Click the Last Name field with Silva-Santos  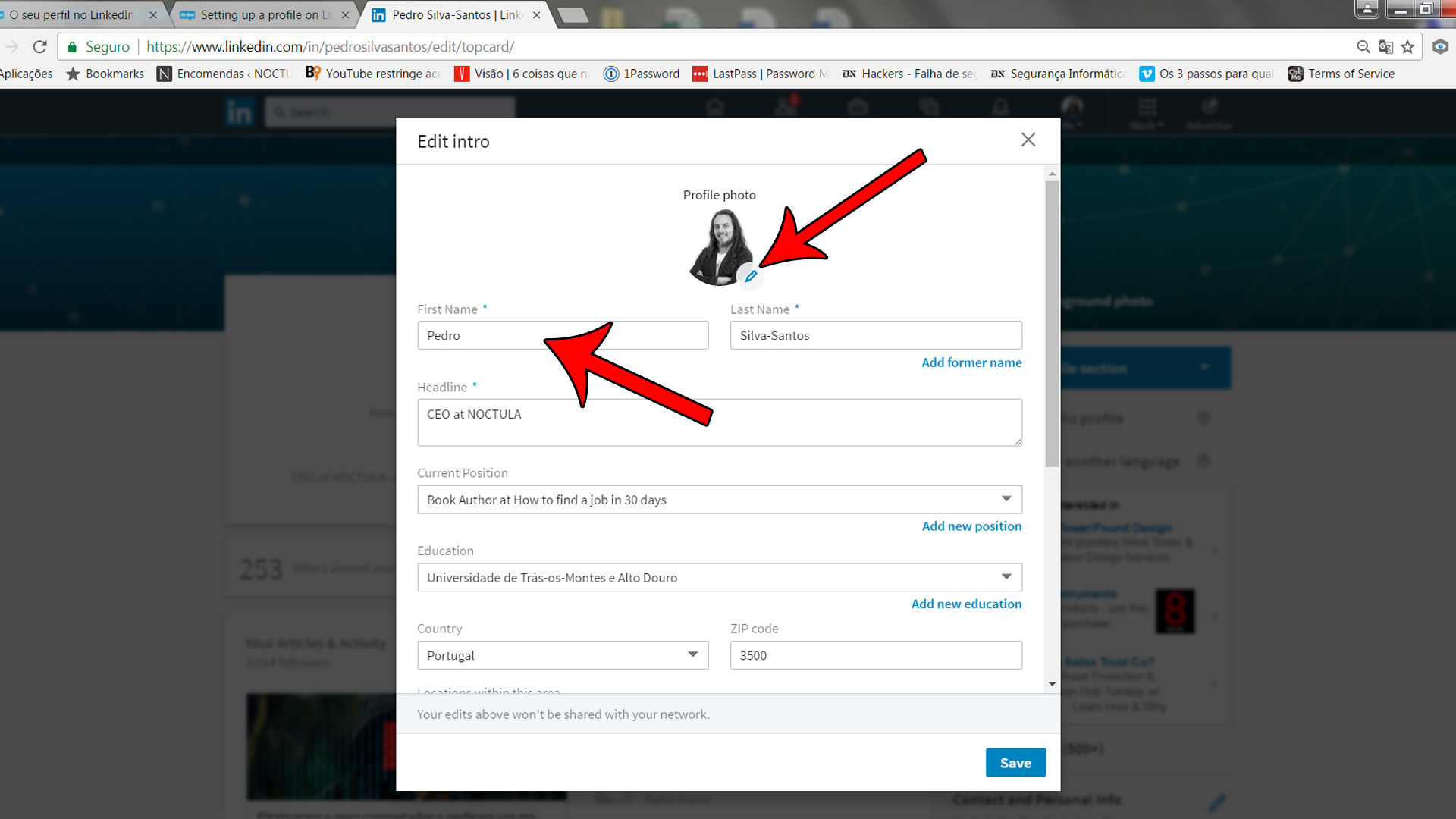coord(876,335)
